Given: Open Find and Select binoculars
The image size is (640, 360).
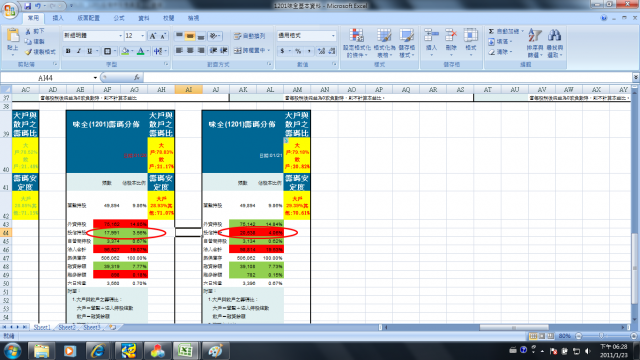Looking at the screenshot, I should 554,42.
